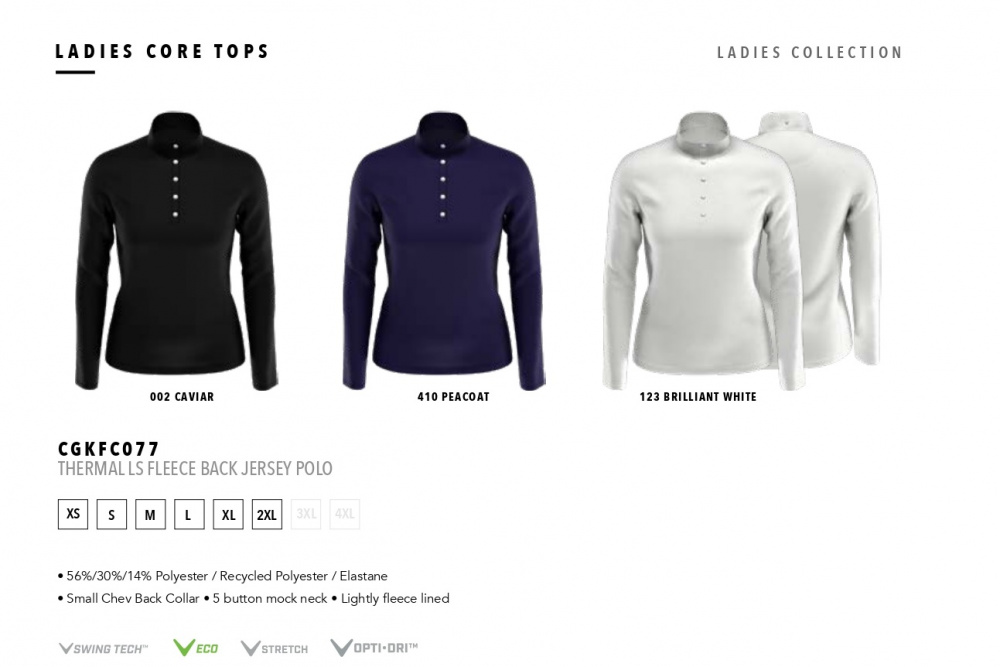Open the navy Peacoat polo image
This screenshot has width=1000, height=667.
(444, 251)
